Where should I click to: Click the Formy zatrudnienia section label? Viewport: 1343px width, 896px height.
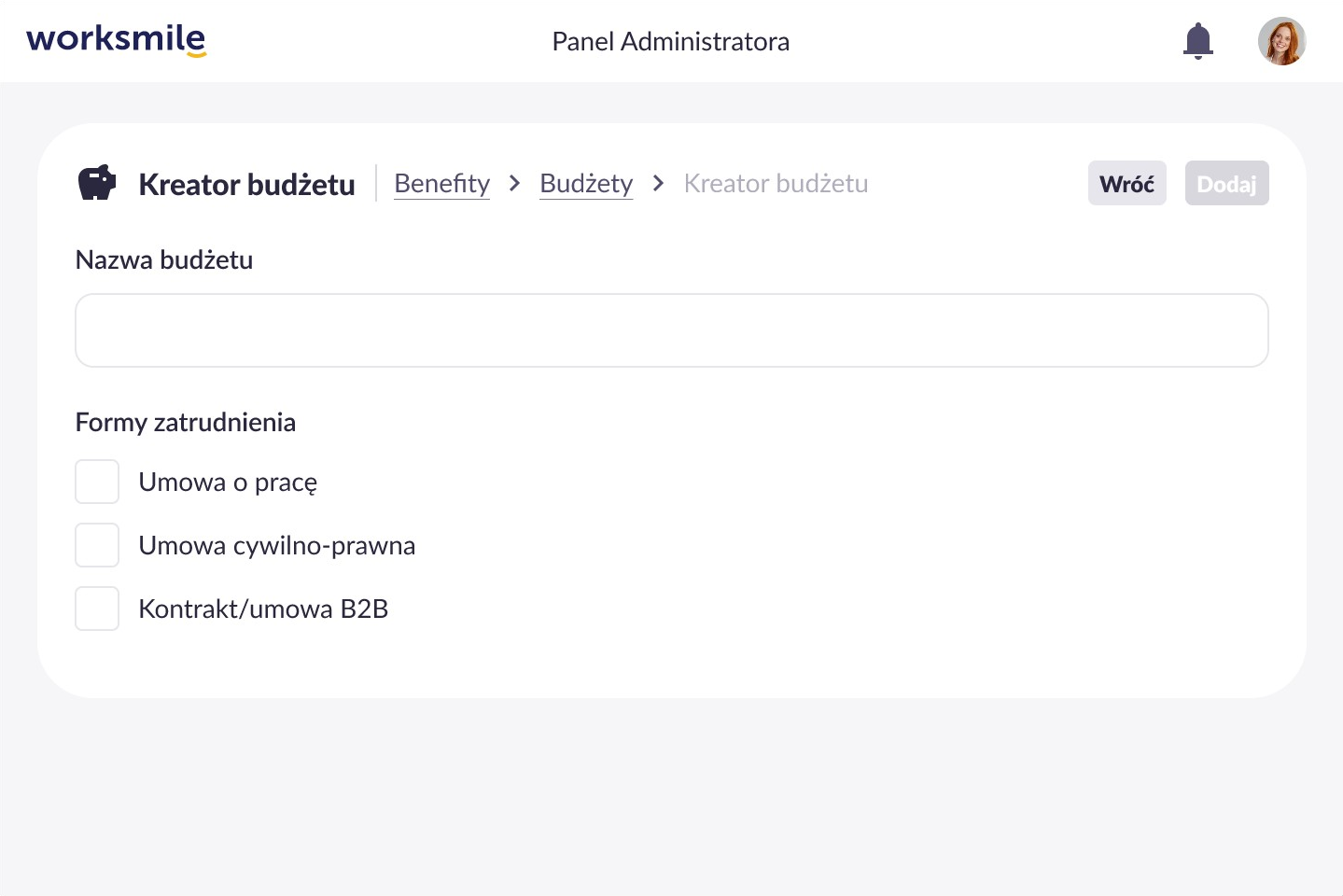click(x=185, y=422)
